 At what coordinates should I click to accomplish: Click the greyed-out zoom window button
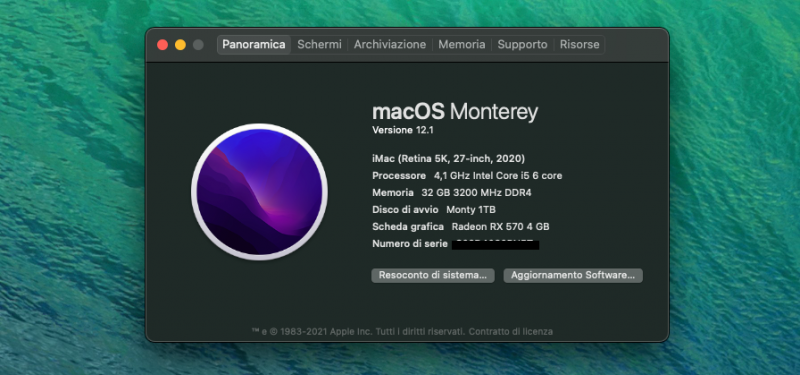click(198, 45)
